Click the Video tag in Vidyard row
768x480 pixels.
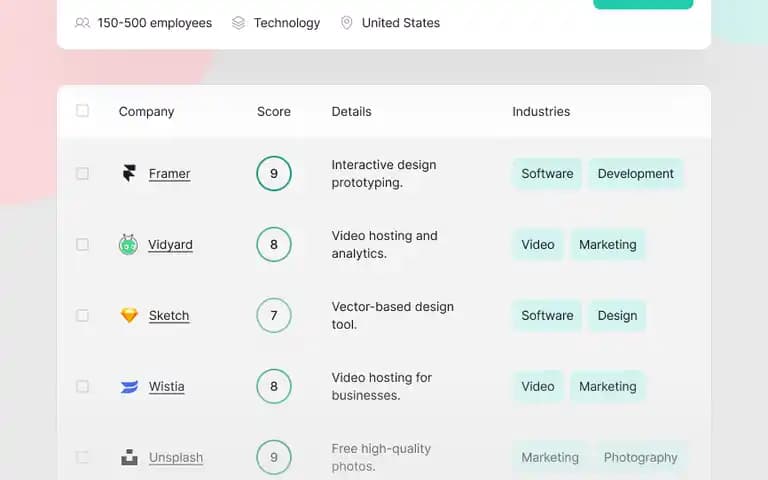(x=538, y=245)
